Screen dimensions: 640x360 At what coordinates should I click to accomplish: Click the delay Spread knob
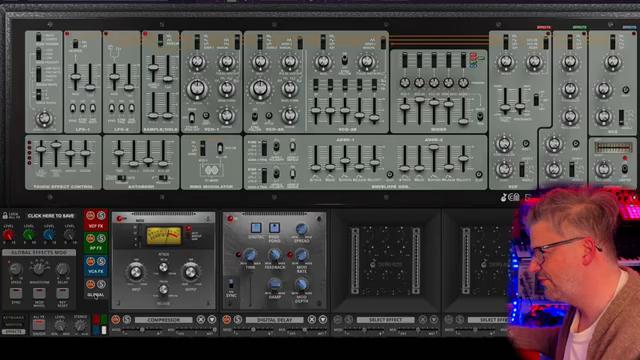302,229
